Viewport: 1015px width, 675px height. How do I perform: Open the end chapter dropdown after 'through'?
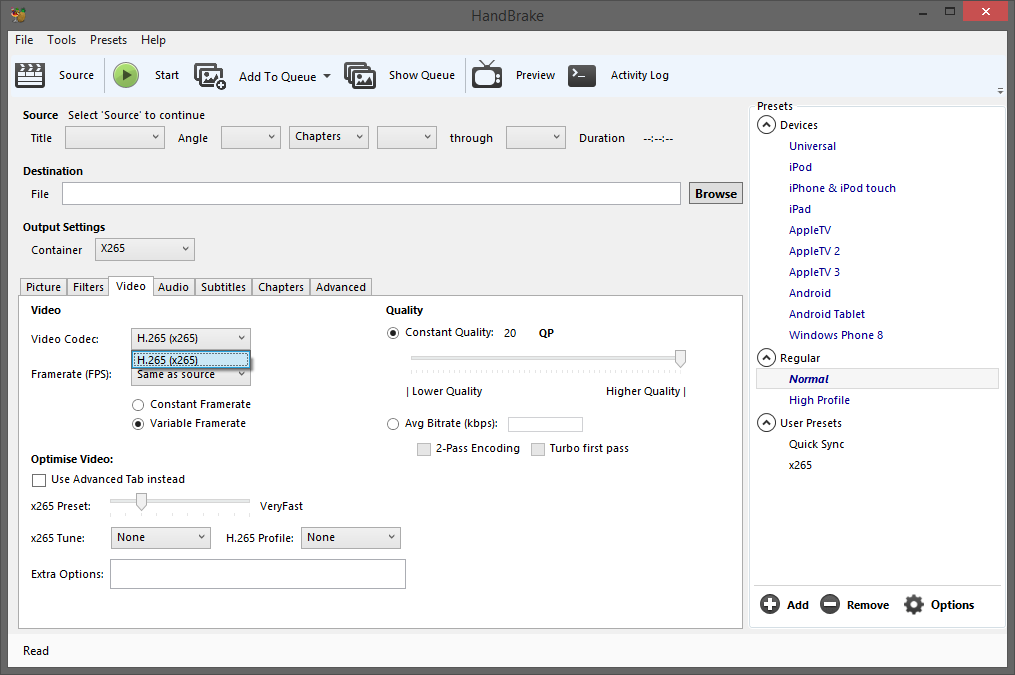click(535, 137)
